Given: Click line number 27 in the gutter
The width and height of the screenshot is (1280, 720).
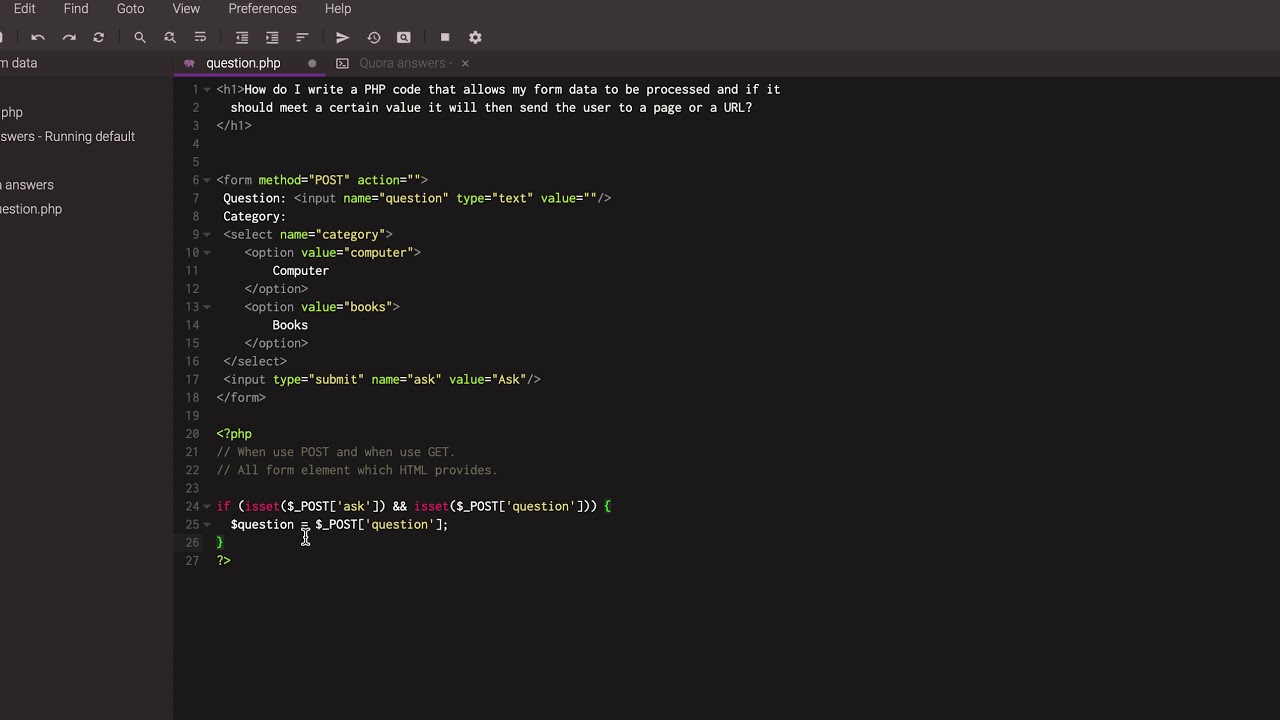Looking at the screenshot, I should coord(192,561).
